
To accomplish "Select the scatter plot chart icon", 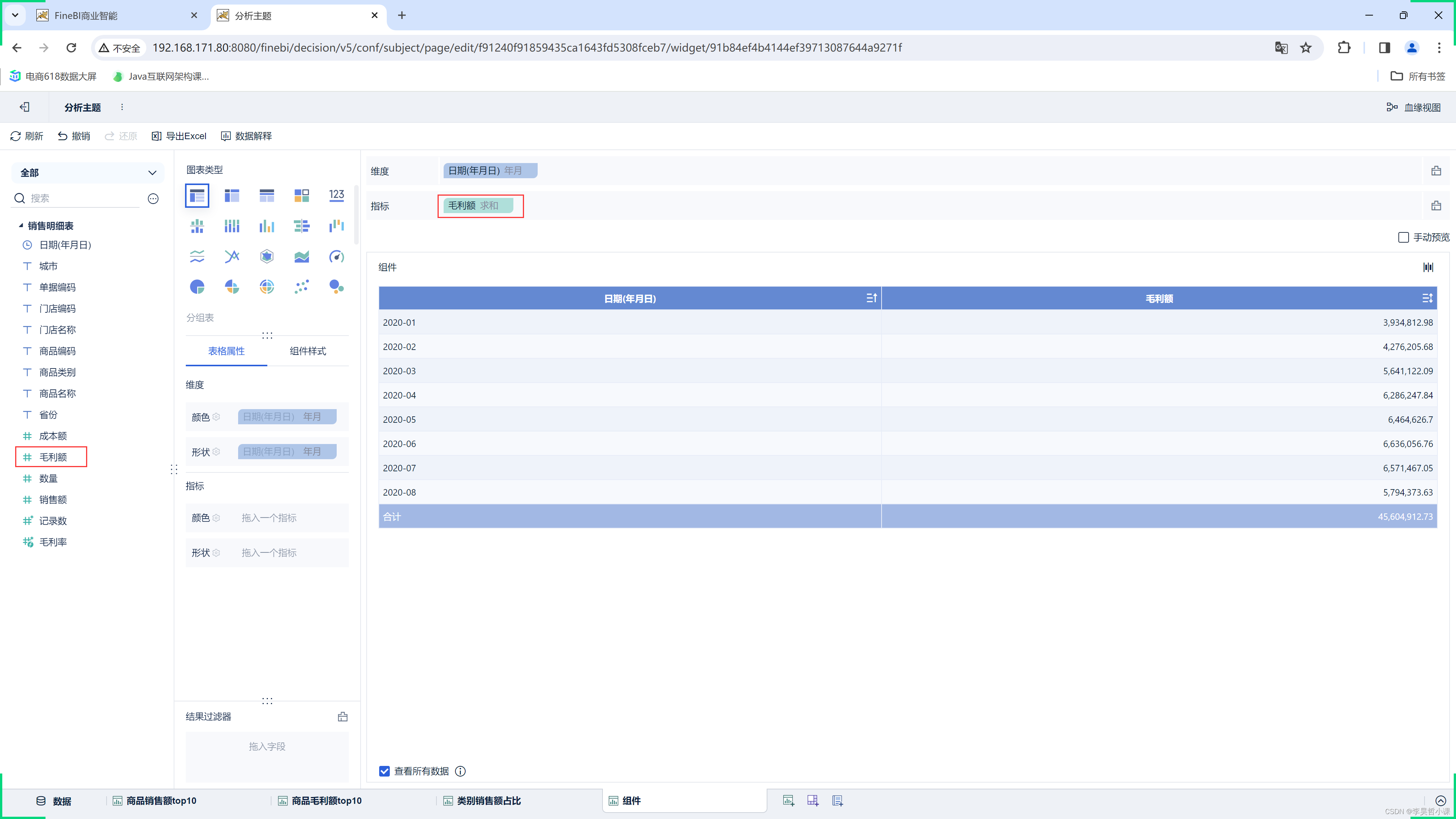I will pyautogui.click(x=302, y=287).
